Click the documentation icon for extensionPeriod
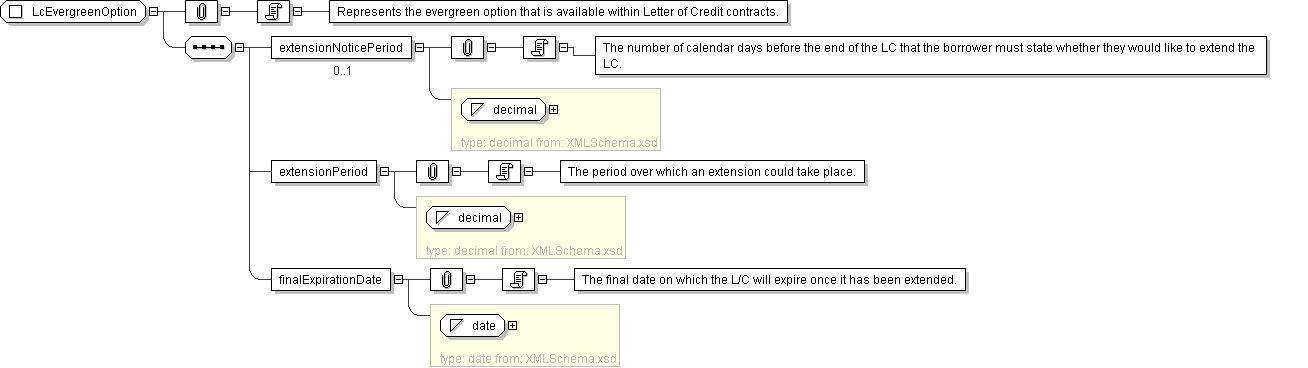This screenshot has height=368, width=1308. (505, 172)
